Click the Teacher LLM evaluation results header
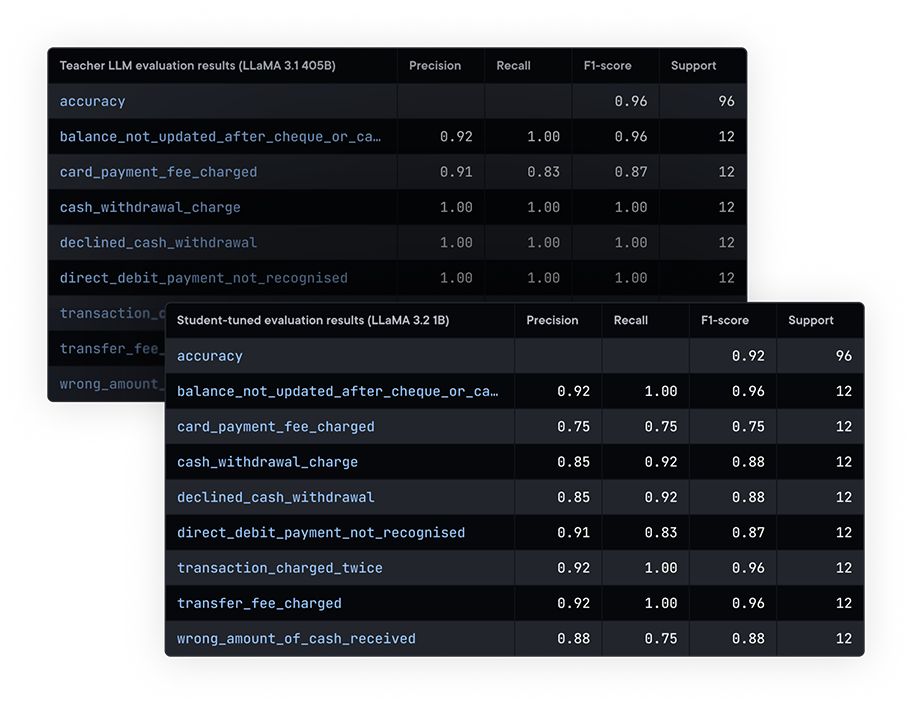This screenshot has height=704, width=912. tap(197, 66)
